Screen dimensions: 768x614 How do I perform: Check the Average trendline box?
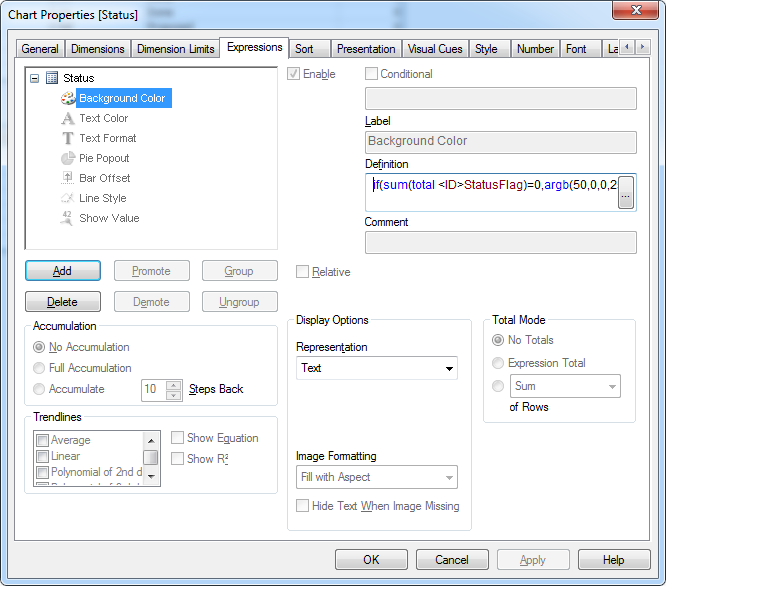(x=43, y=440)
